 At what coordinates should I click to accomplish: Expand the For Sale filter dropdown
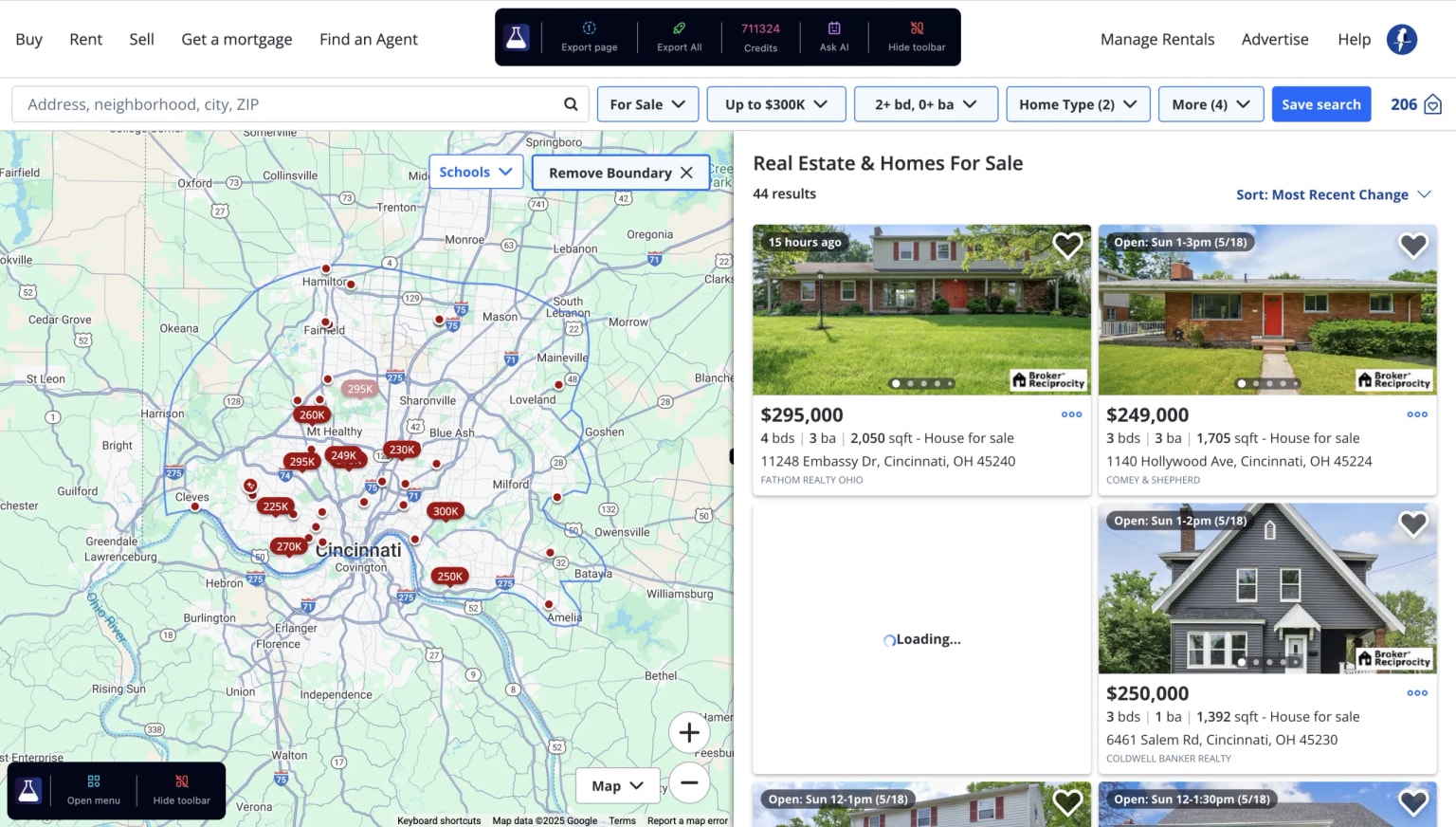tap(647, 104)
